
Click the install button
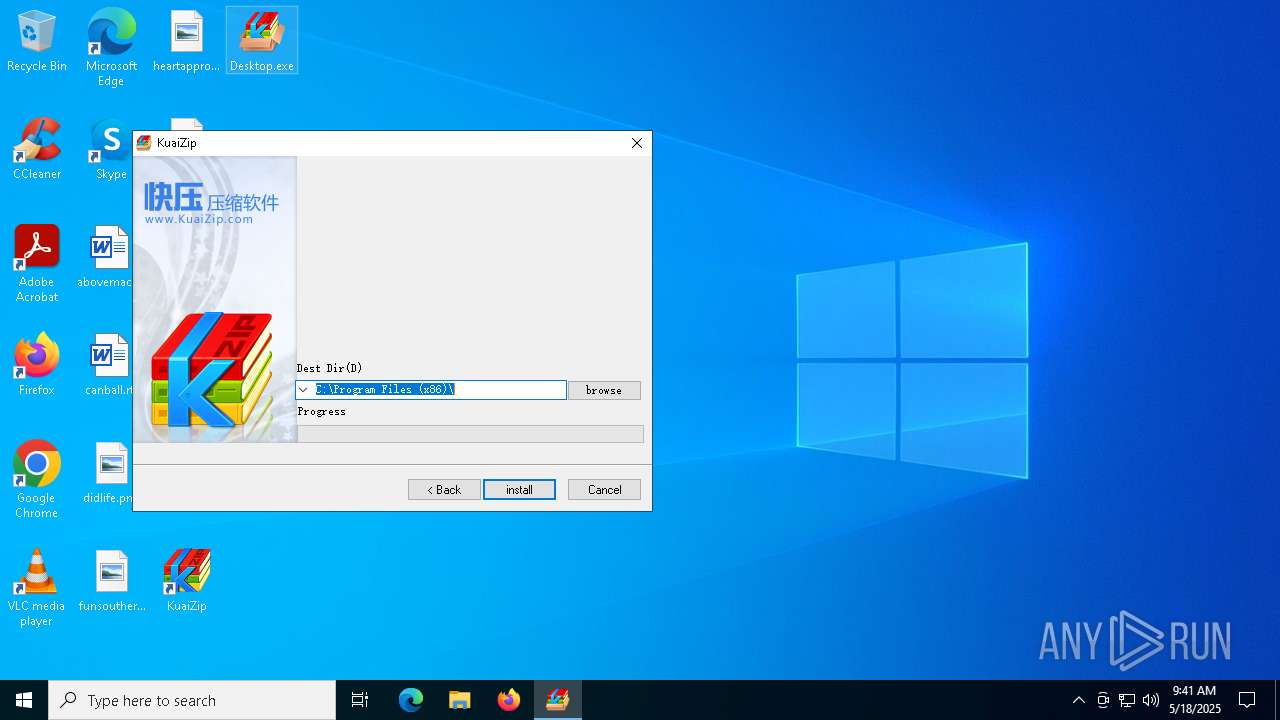[519, 489]
